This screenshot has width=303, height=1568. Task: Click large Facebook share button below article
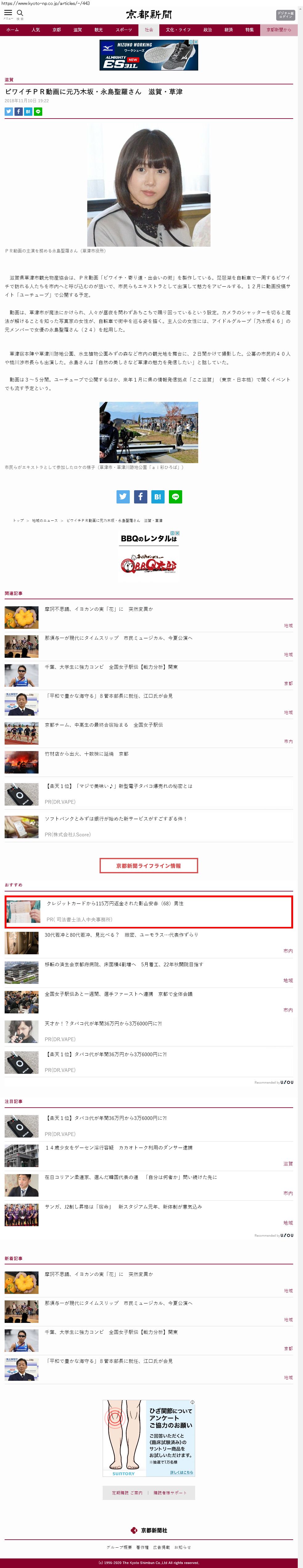click(x=140, y=497)
